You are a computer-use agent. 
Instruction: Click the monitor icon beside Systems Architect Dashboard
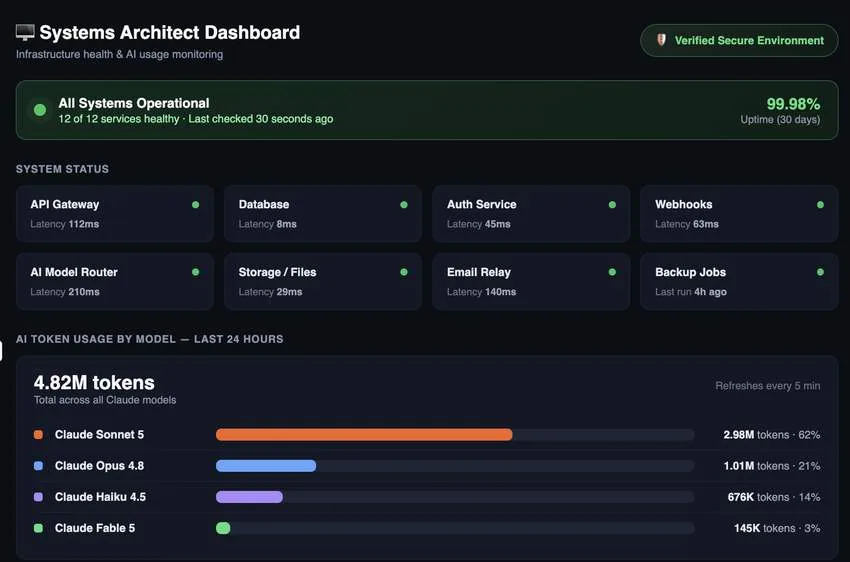coord(25,33)
